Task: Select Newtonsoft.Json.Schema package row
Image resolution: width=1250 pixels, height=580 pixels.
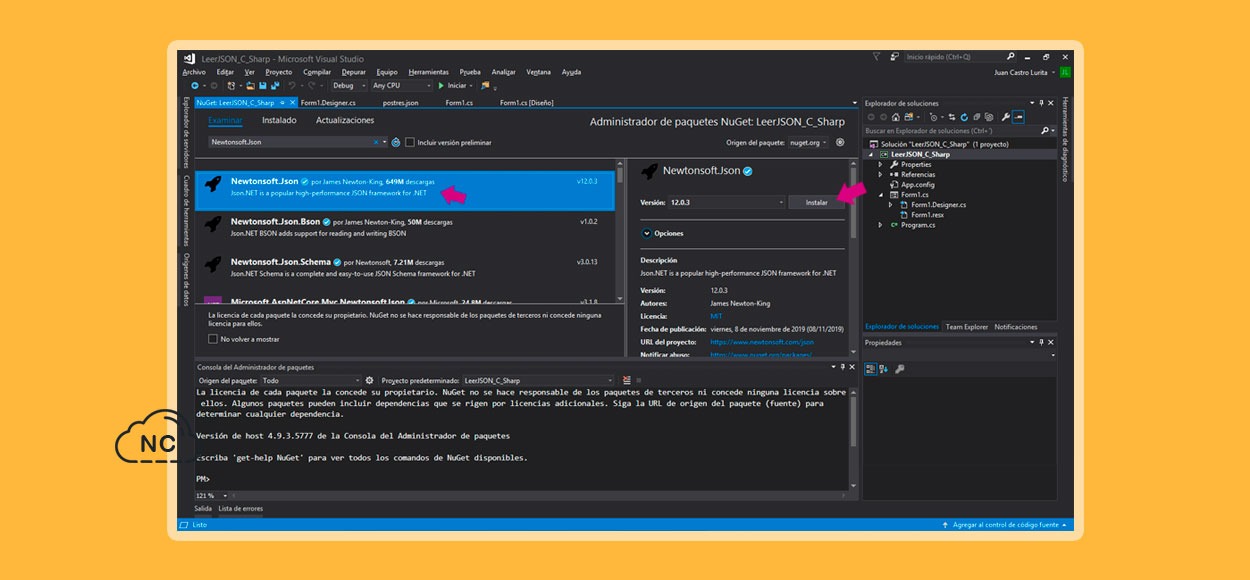Action: [x=405, y=267]
